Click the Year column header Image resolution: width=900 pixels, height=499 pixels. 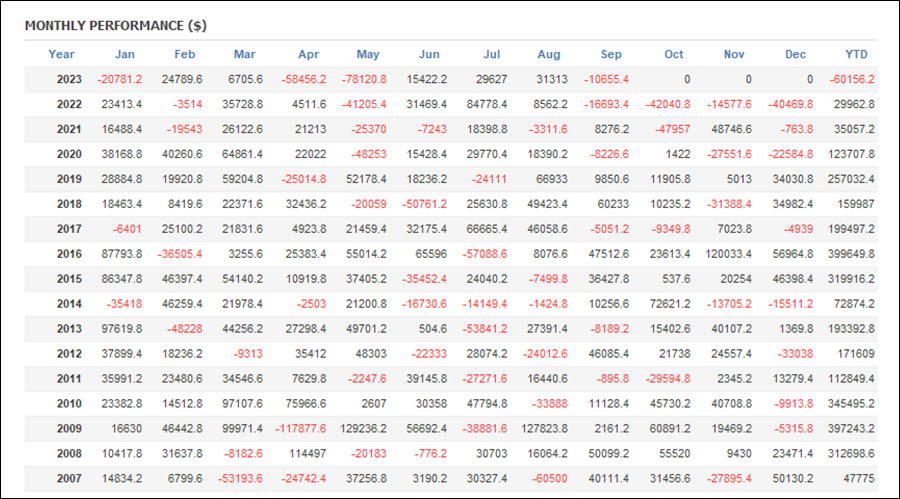(61, 54)
